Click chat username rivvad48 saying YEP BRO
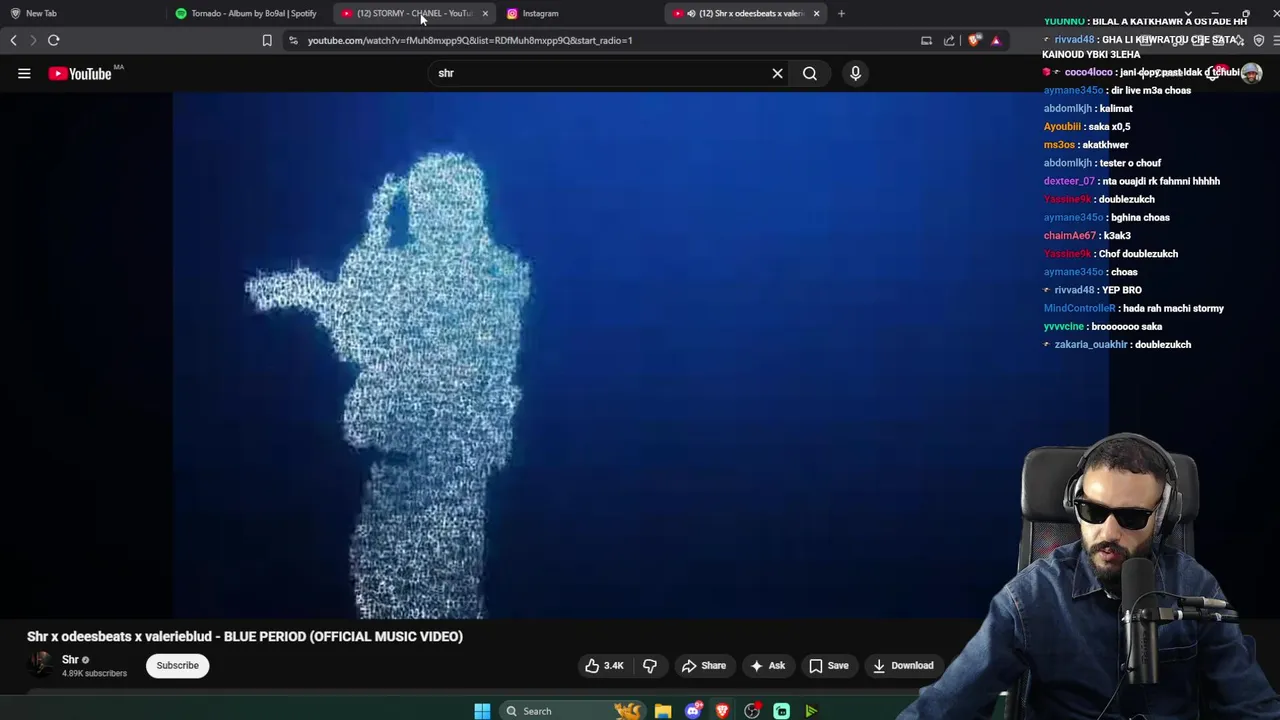 [x=1074, y=290]
